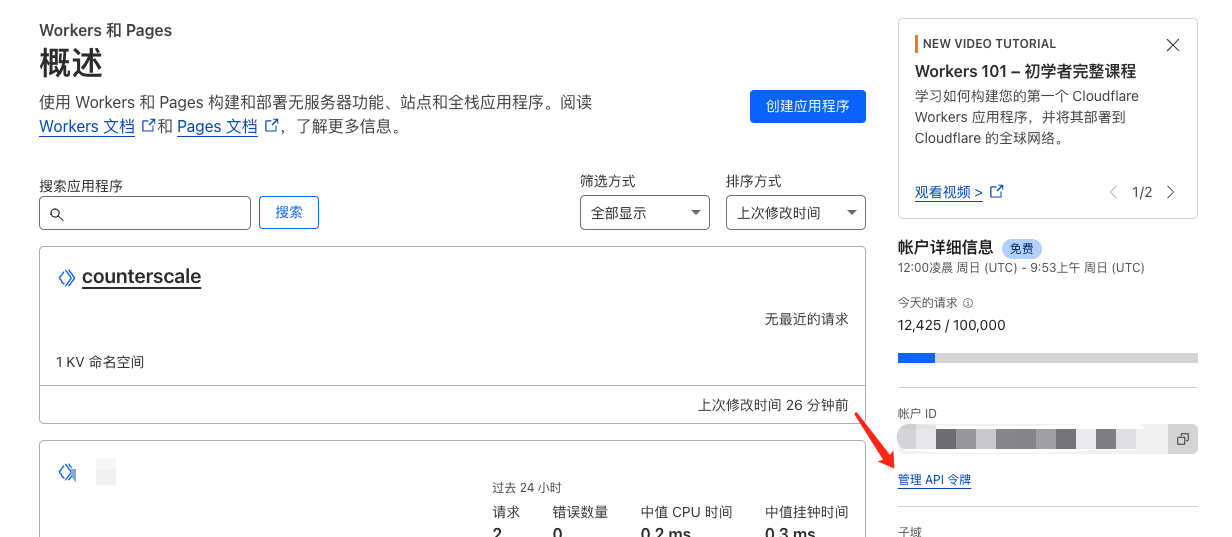Go to next tutorial with right chevron
The width and height of the screenshot is (1232, 537).
tap(1171, 192)
